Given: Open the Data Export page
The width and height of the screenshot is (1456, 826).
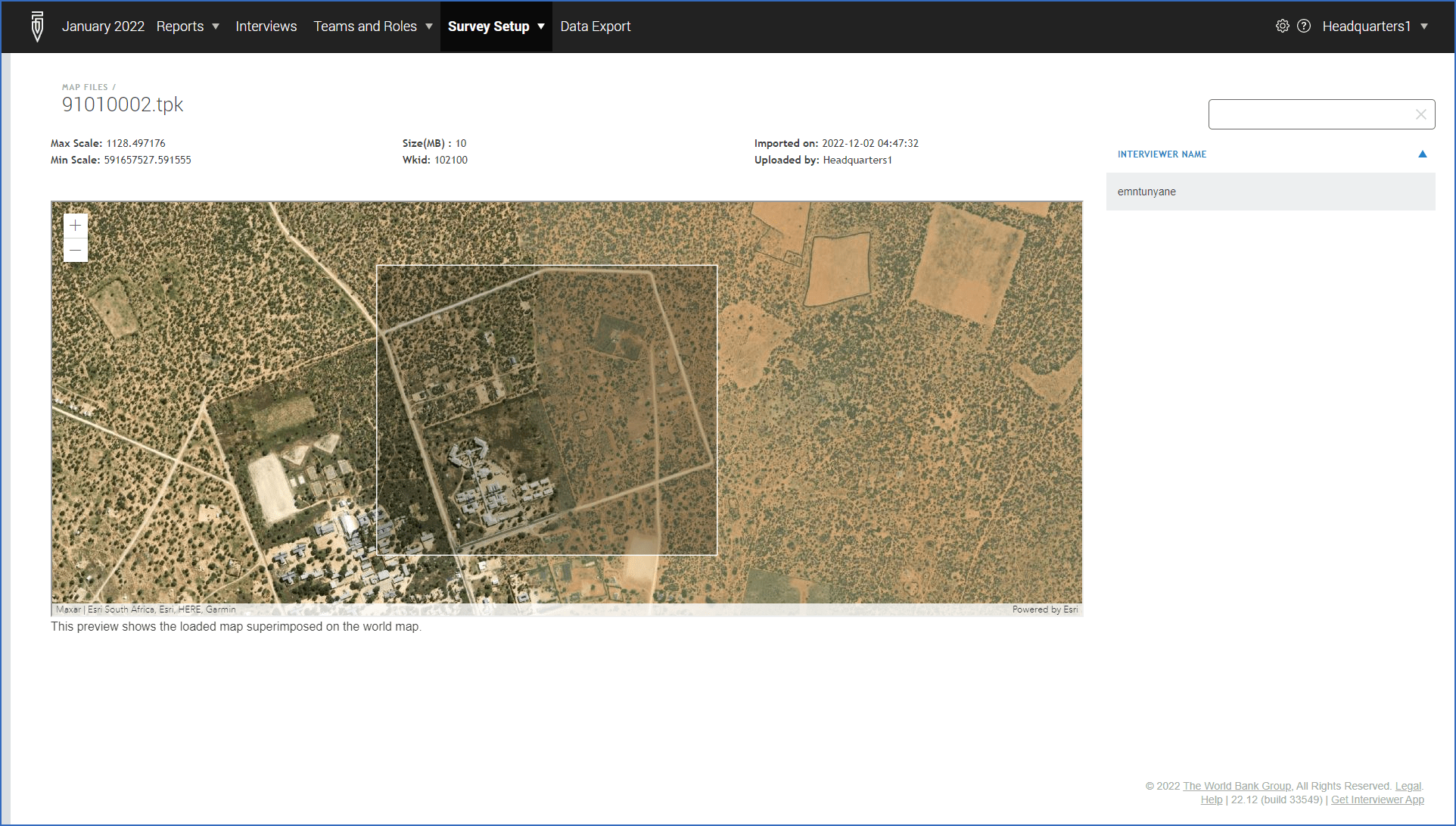Looking at the screenshot, I should 595,26.
